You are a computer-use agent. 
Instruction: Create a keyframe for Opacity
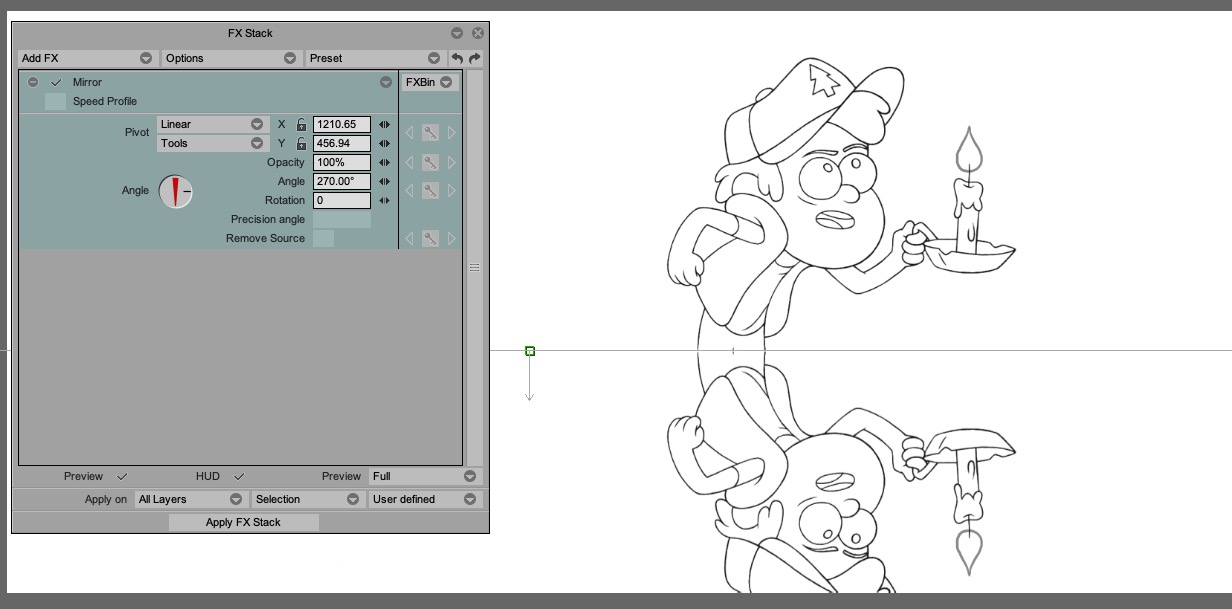coord(430,162)
